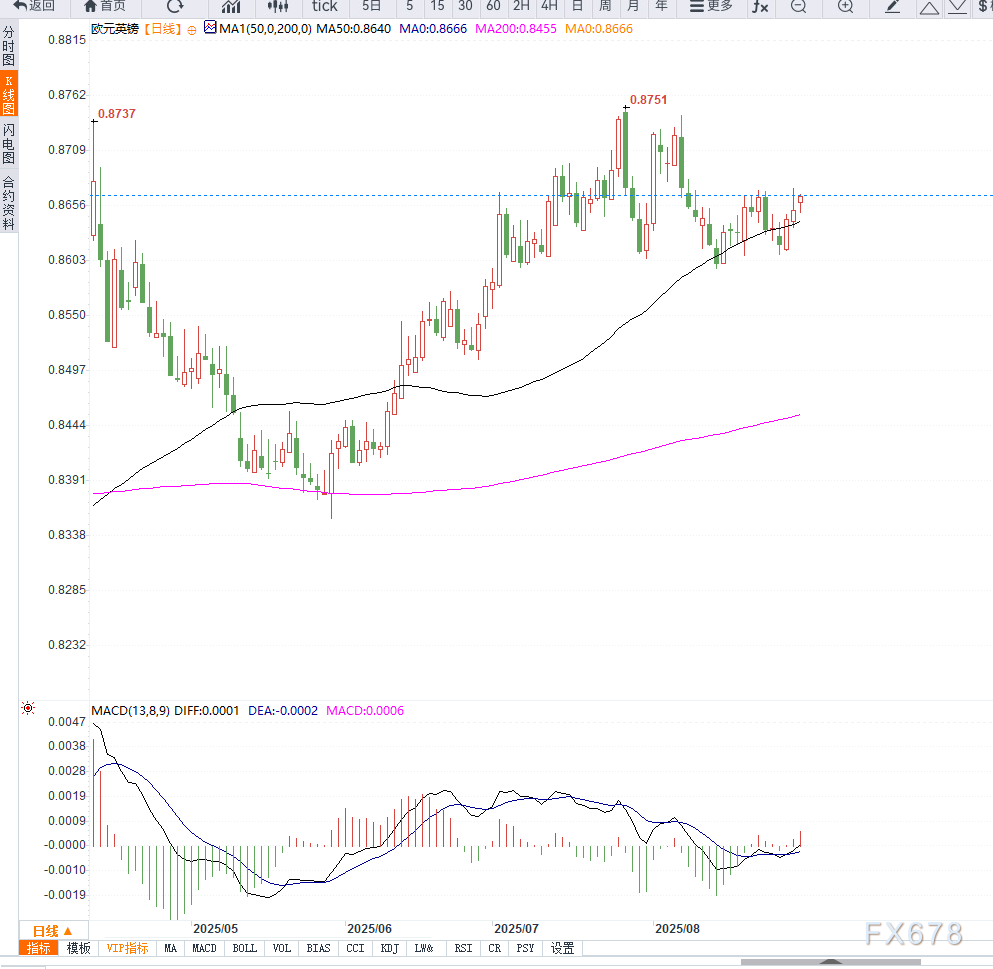Select the pencil drawing tool icon
Image resolution: width=993 pixels, height=969 pixels.
pos(893,6)
